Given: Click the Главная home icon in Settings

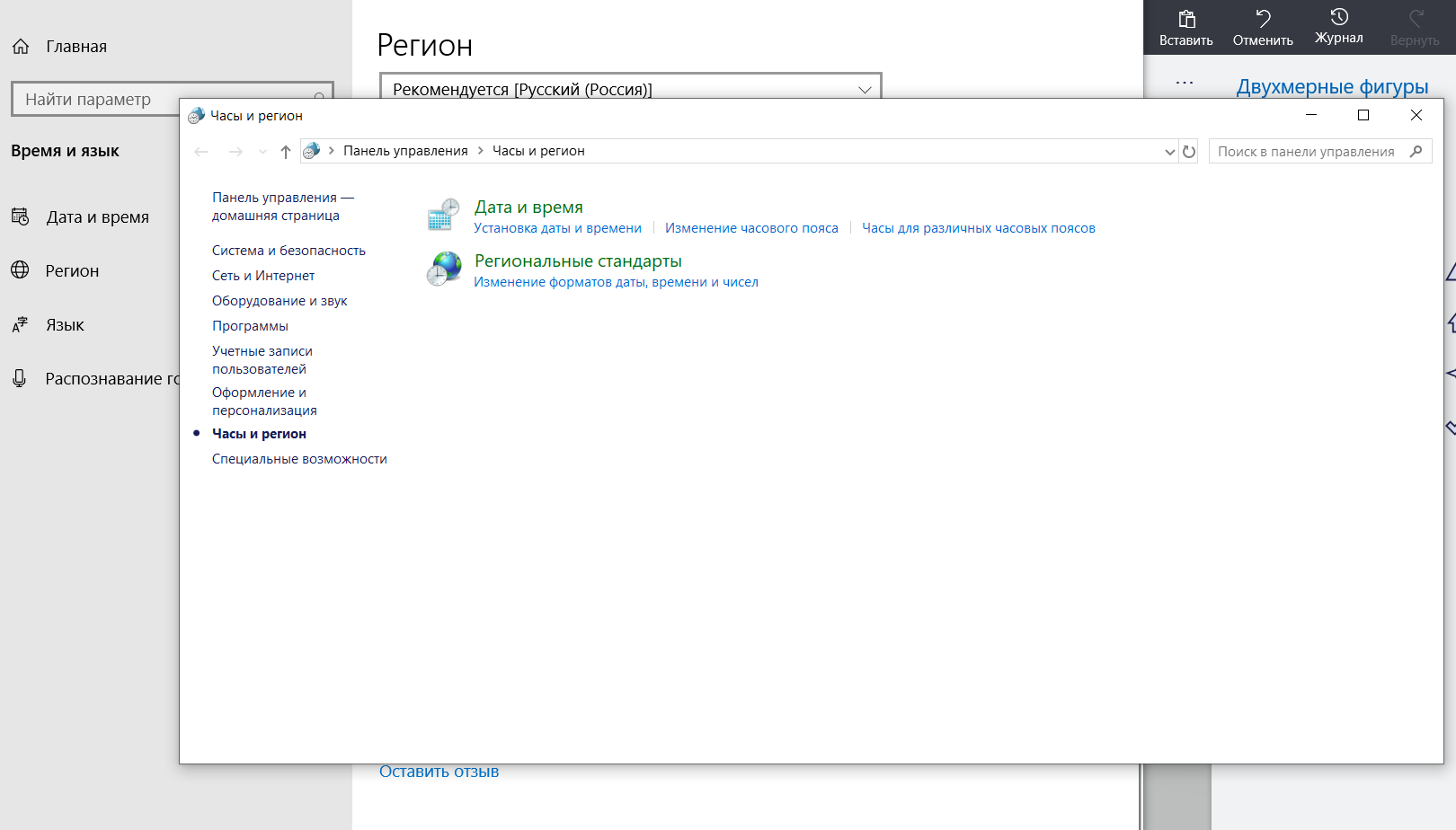Looking at the screenshot, I should 22,47.
